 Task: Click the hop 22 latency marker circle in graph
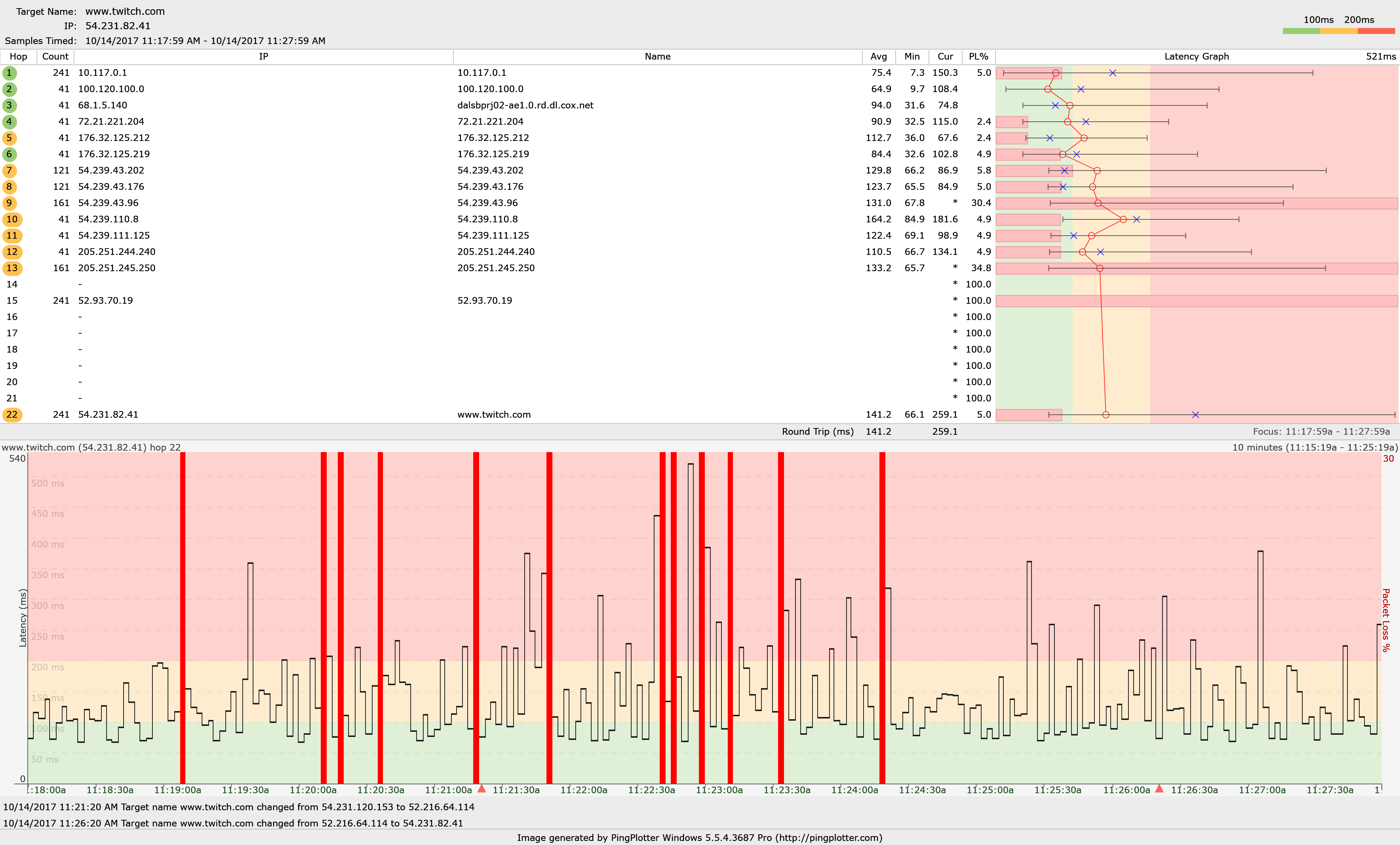[1105, 415]
